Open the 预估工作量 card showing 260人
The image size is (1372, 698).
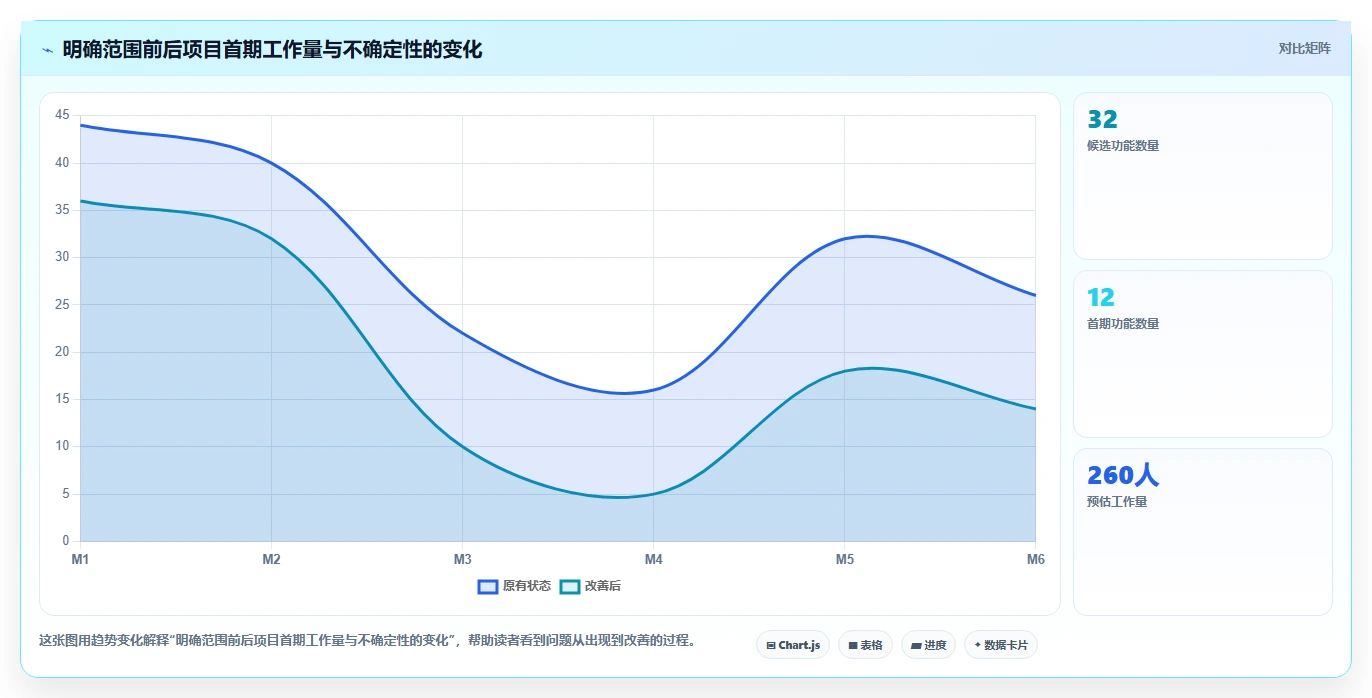click(x=1202, y=532)
